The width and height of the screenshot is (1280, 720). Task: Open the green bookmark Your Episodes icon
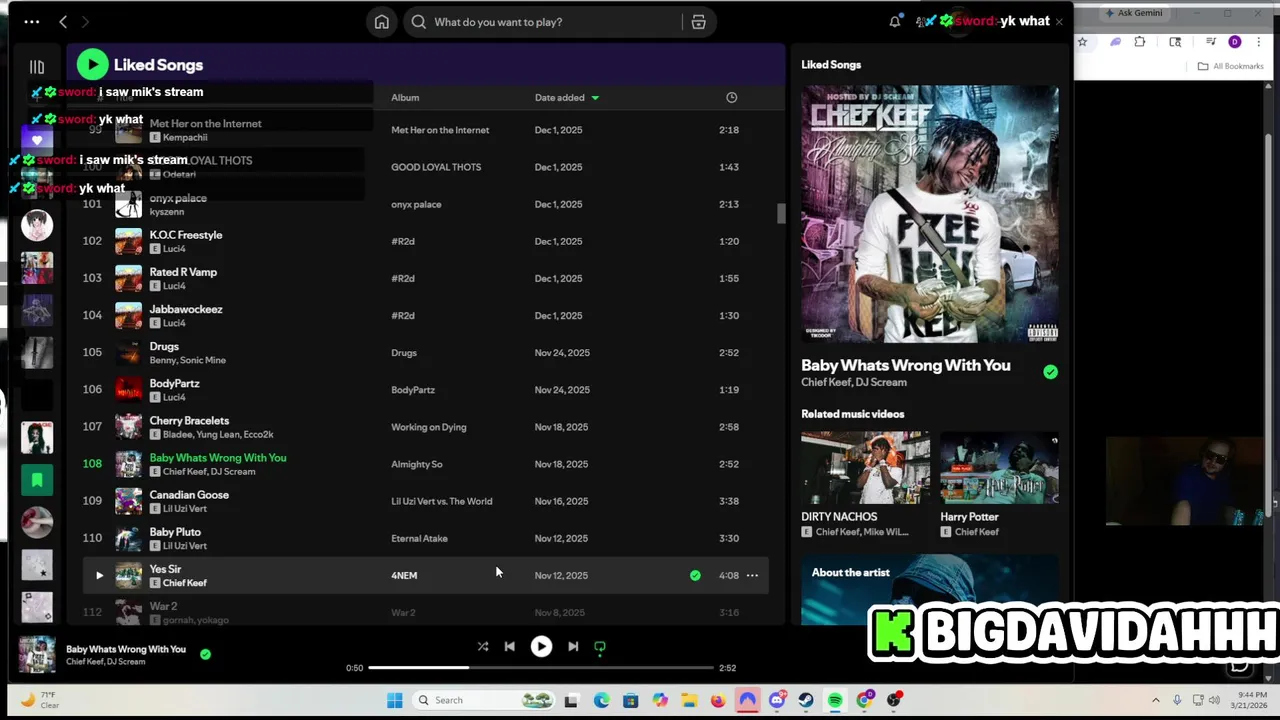coord(37,480)
